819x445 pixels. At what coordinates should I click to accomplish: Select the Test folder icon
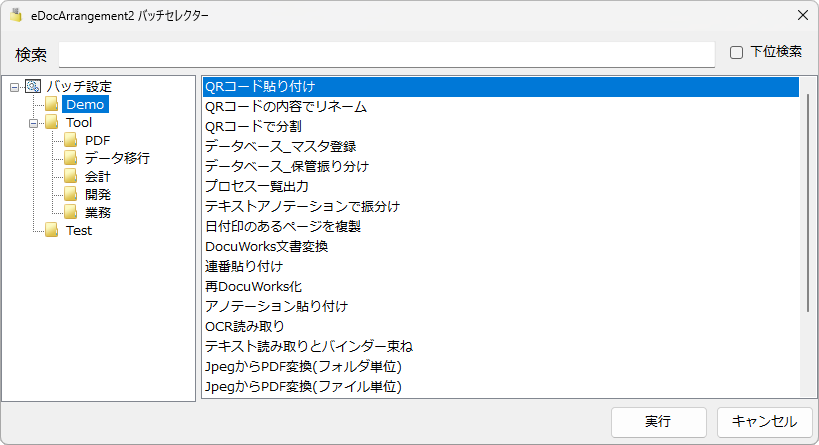pos(51,230)
